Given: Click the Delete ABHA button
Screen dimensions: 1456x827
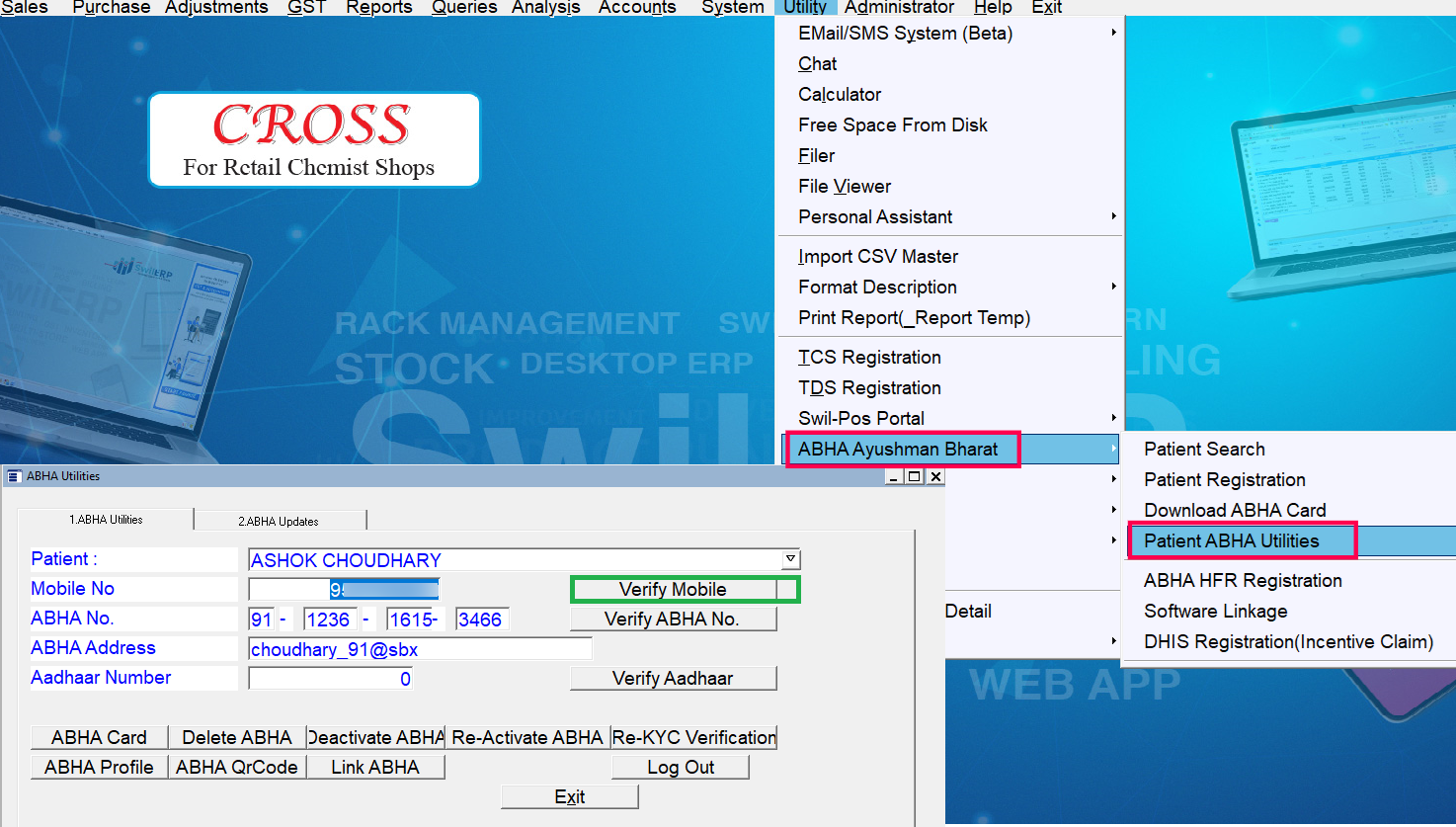Looking at the screenshot, I should [237, 737].
